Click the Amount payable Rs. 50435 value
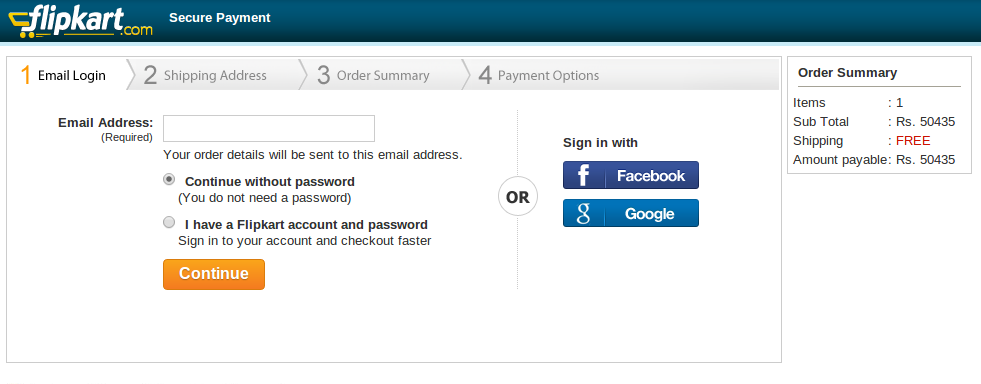Screen dimensions: 981x384 [925, 159]
